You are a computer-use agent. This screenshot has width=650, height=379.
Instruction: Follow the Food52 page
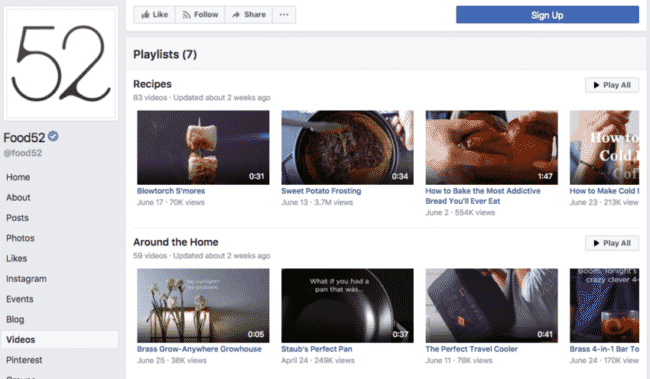pyautogui.click(x=200, y=15)
